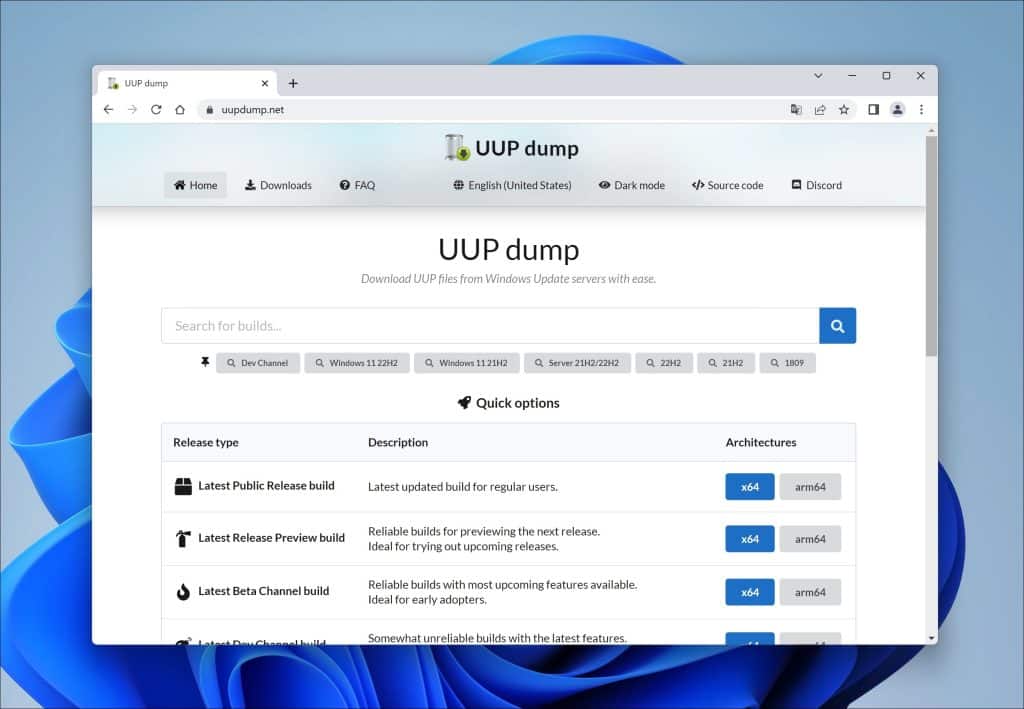Enable Dark mode
1024x709 pixels.
(x=632, y=185)
